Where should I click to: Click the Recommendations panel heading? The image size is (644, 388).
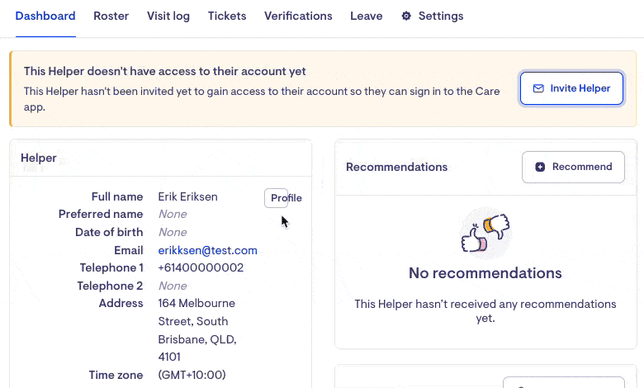click(x=397, y=167)
